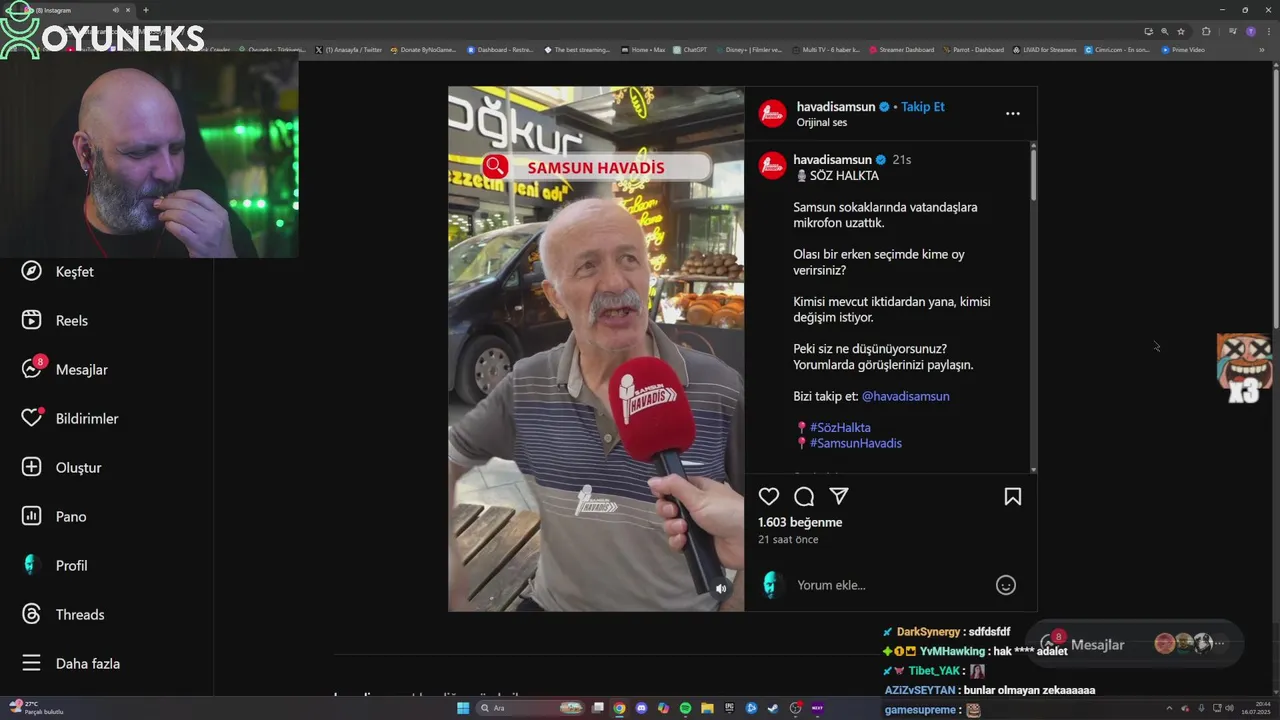Click the comment bubble icon
Viewport: 1280px width, 720px height.
(x=804, y=496)
